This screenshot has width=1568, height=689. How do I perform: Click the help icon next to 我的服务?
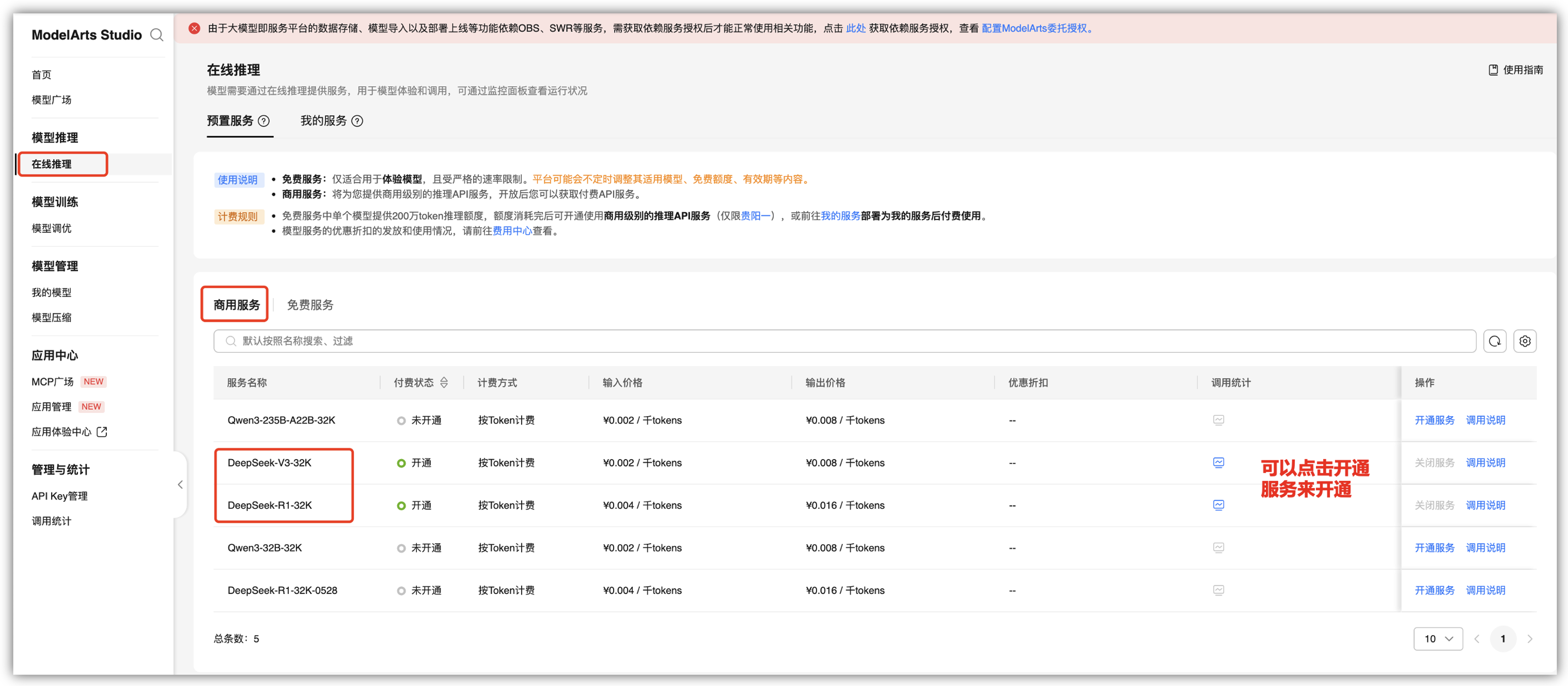point(357,121)
